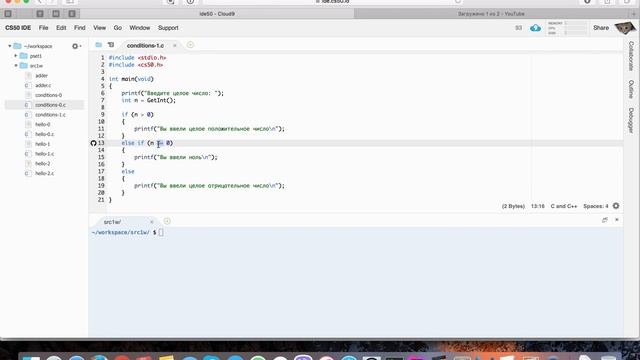Image resolution: width=640 pixels, height=360 pixels.
Task: Click the C file icon beside hello-2.c
Action: (x=28, y=173)
